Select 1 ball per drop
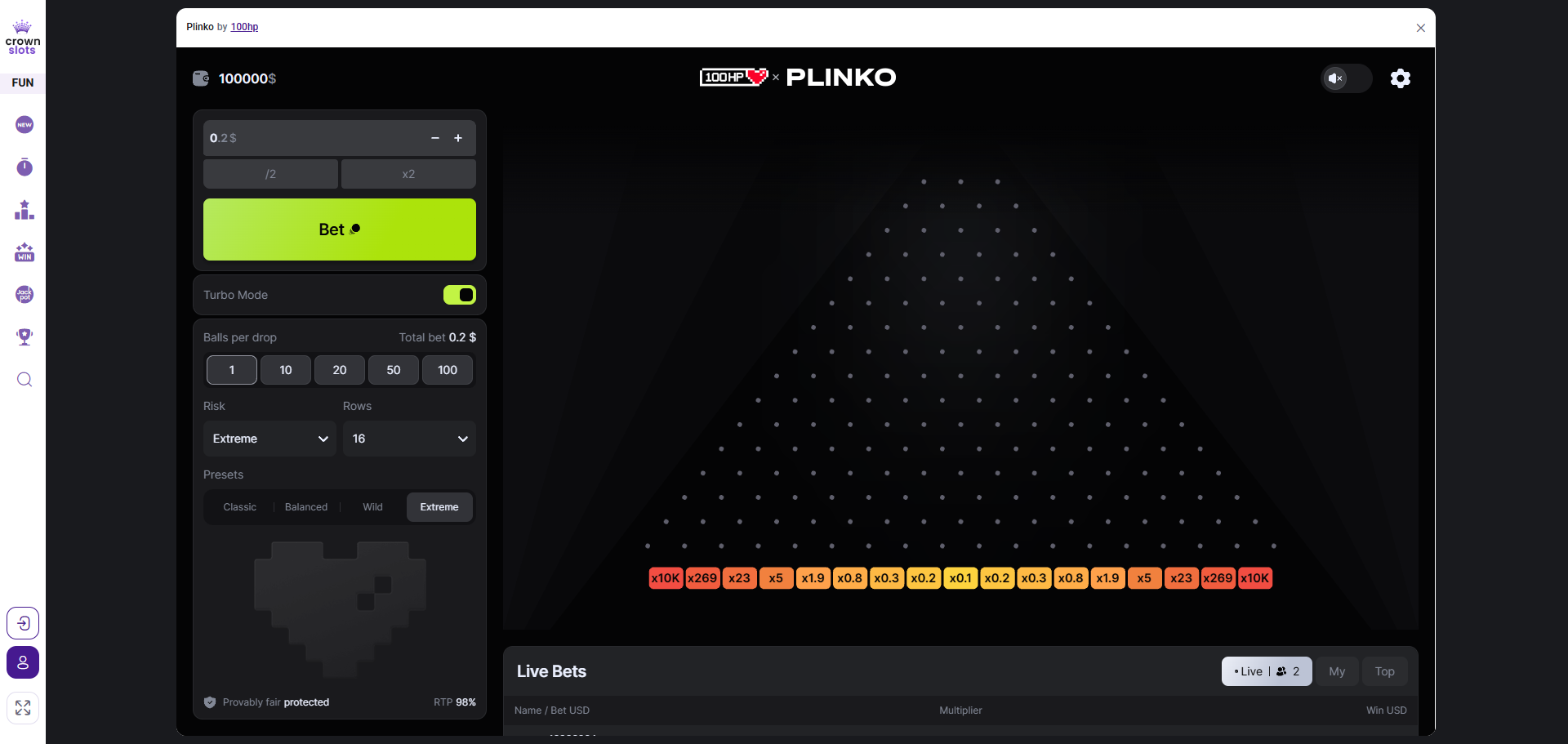The image size is (1568, 744). coord(232,370)
